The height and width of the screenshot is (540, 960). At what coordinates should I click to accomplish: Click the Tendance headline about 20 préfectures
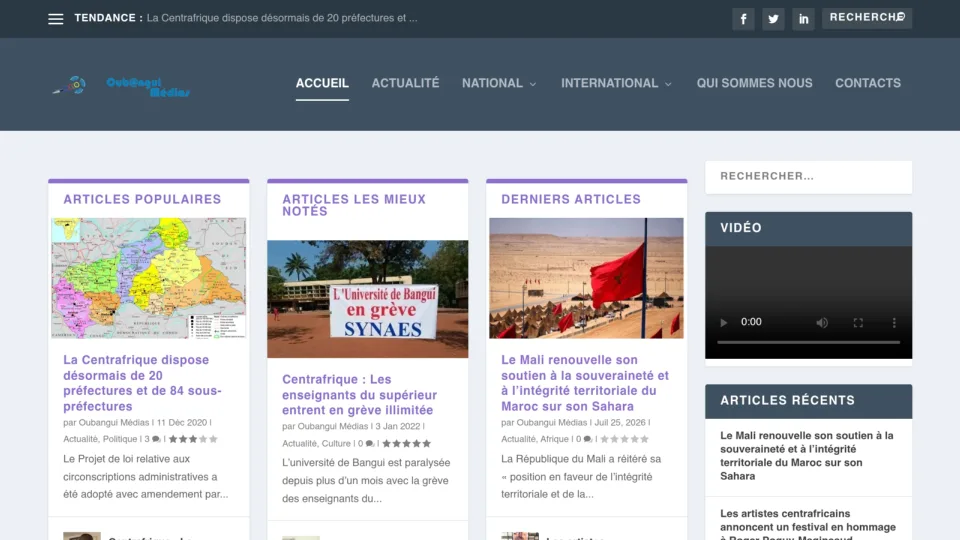[x=282, y=18]
